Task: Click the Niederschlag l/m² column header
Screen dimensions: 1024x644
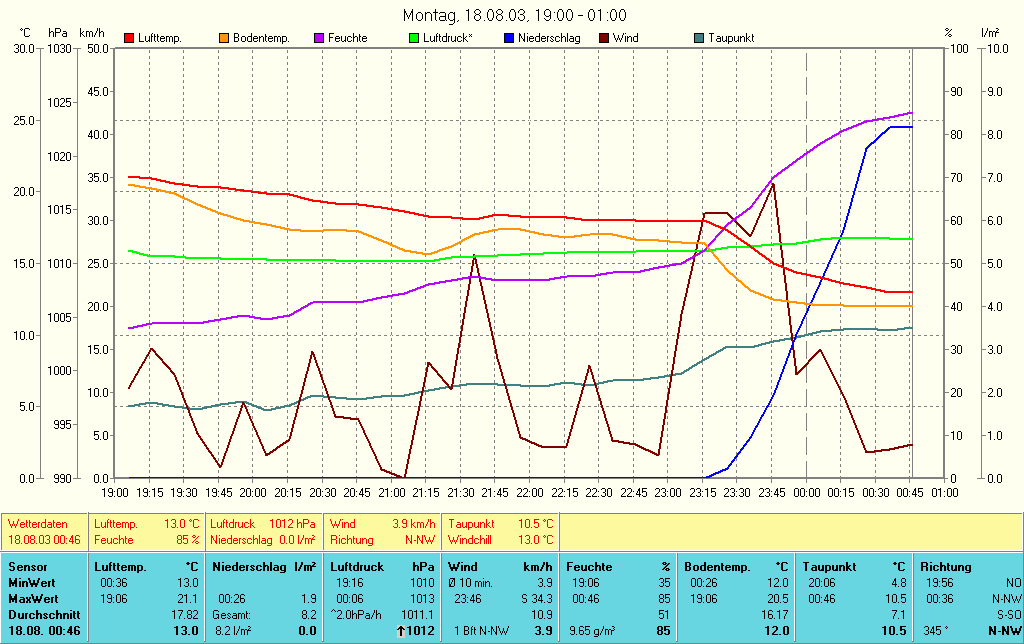Action: point(264,567)
